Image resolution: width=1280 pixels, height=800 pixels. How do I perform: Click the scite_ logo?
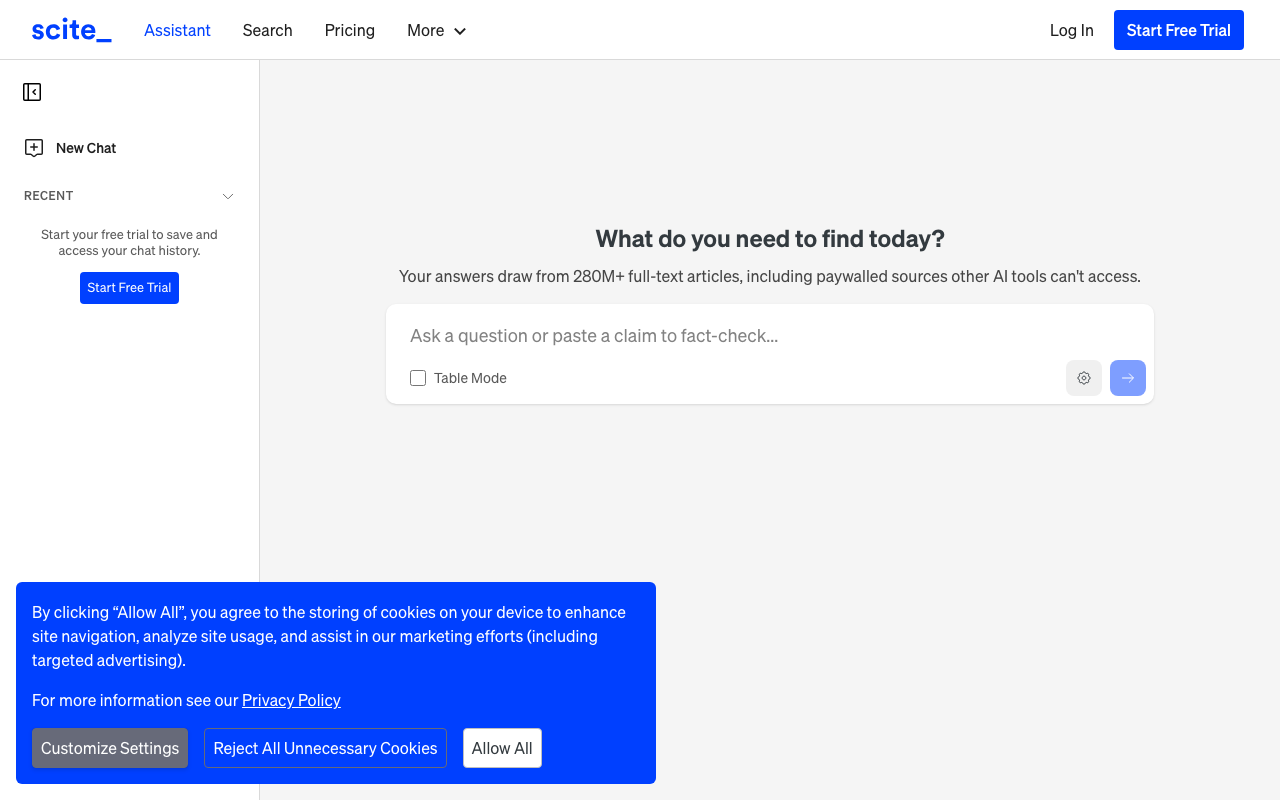(71, 30)
